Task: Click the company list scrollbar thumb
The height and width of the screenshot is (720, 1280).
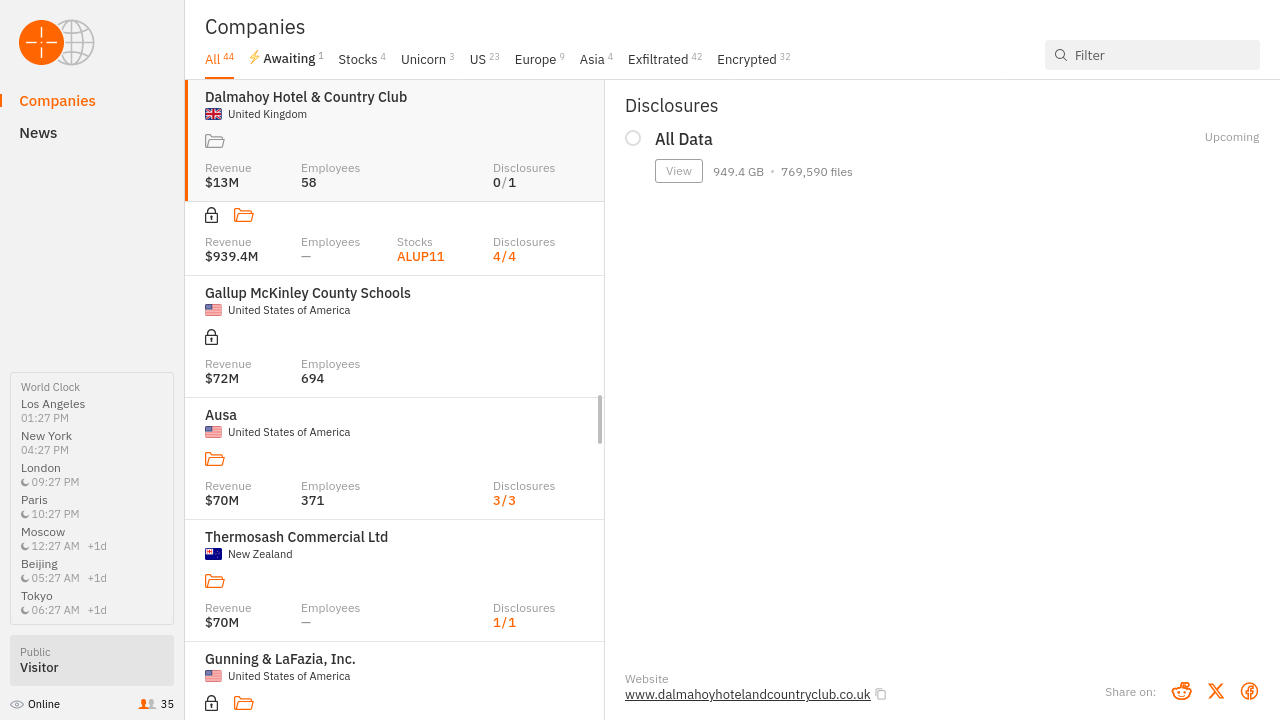Action: click(600, 419)
